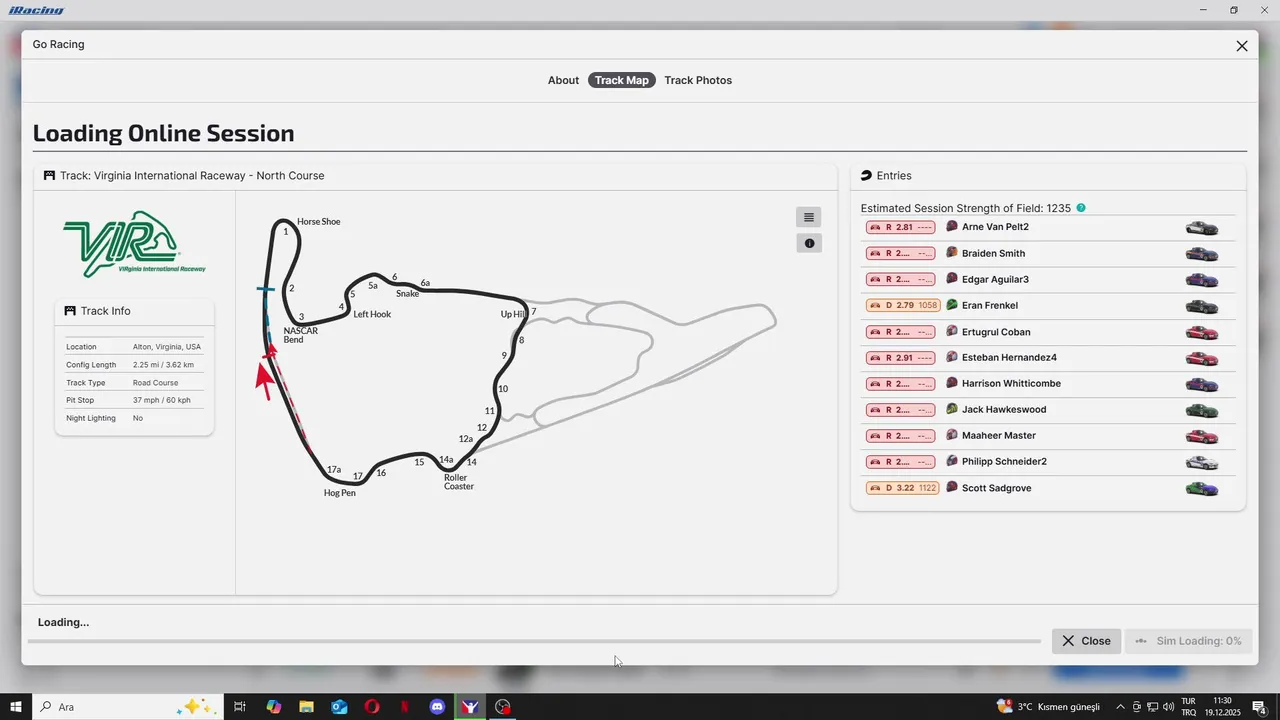Click Arne Van Pelt2's R 2.81 license badge

900,227
